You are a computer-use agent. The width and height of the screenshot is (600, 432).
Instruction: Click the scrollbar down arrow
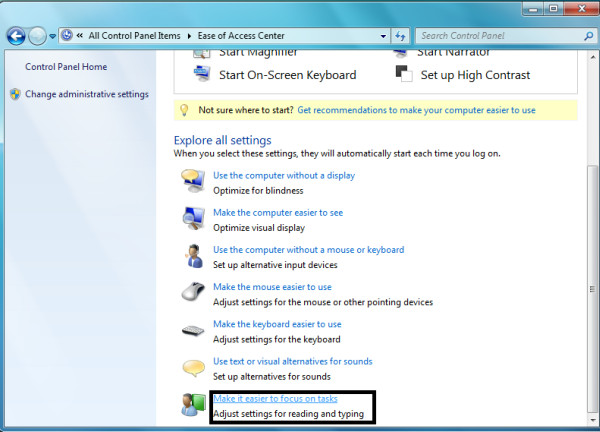[593, 419]
